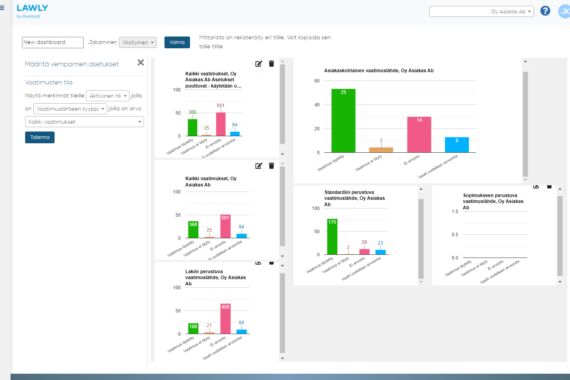Open the Vaatimuslähteen tyyppi dropdown

tap(70, 109)
